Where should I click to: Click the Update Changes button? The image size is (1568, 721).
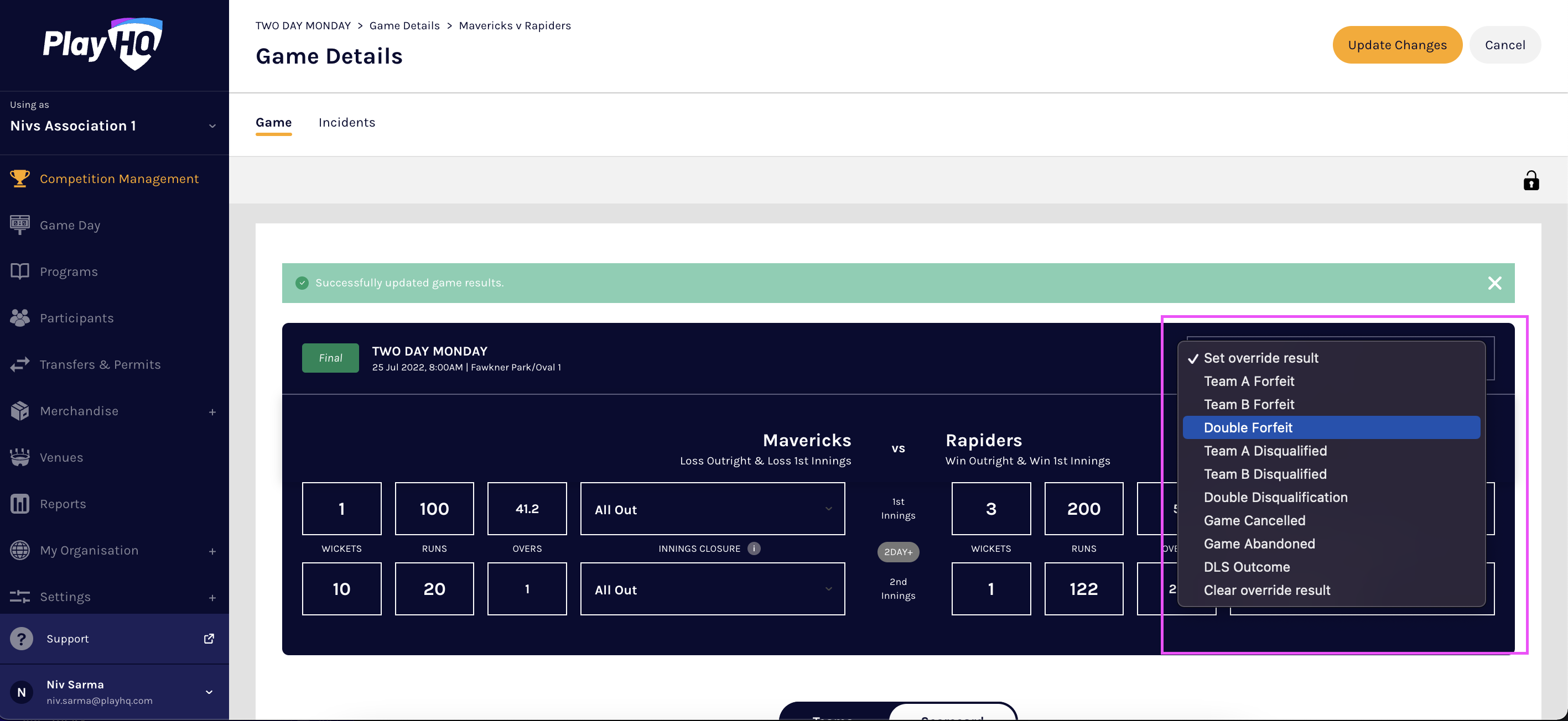tap(1396, 45)
